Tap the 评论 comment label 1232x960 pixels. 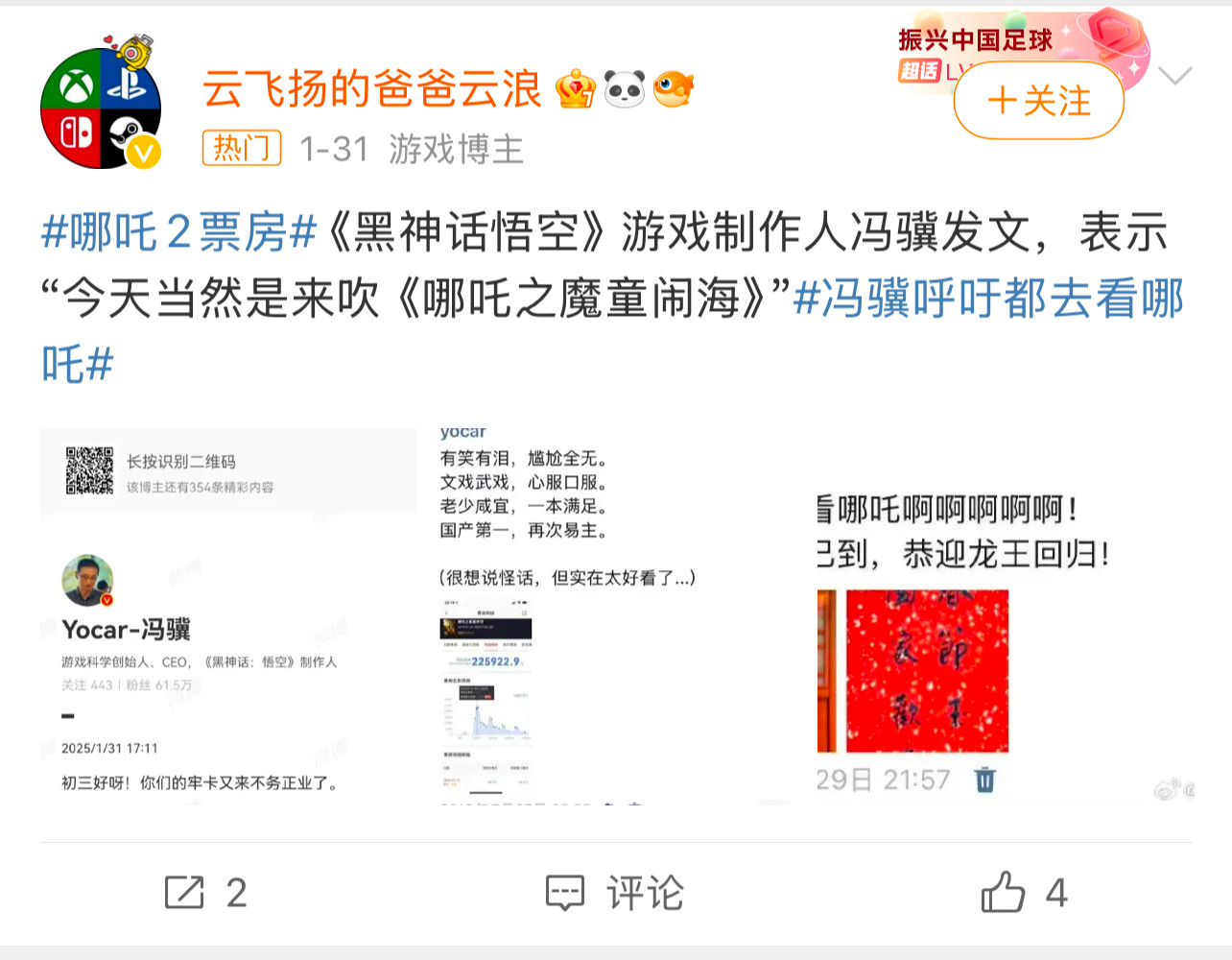(x=645, y=893)
